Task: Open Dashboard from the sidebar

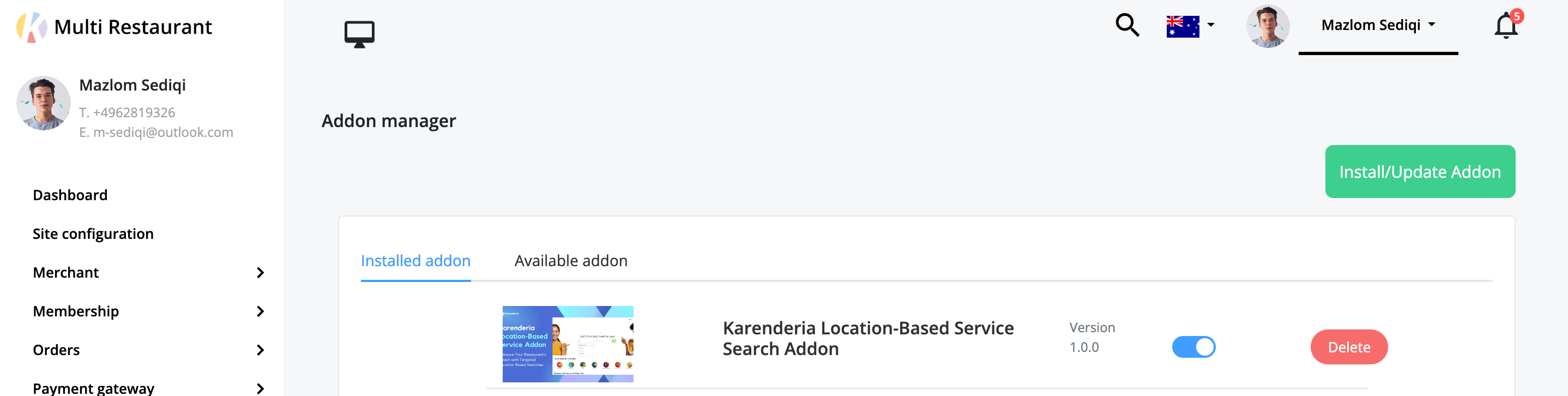Action: click(x=70, y=195)
